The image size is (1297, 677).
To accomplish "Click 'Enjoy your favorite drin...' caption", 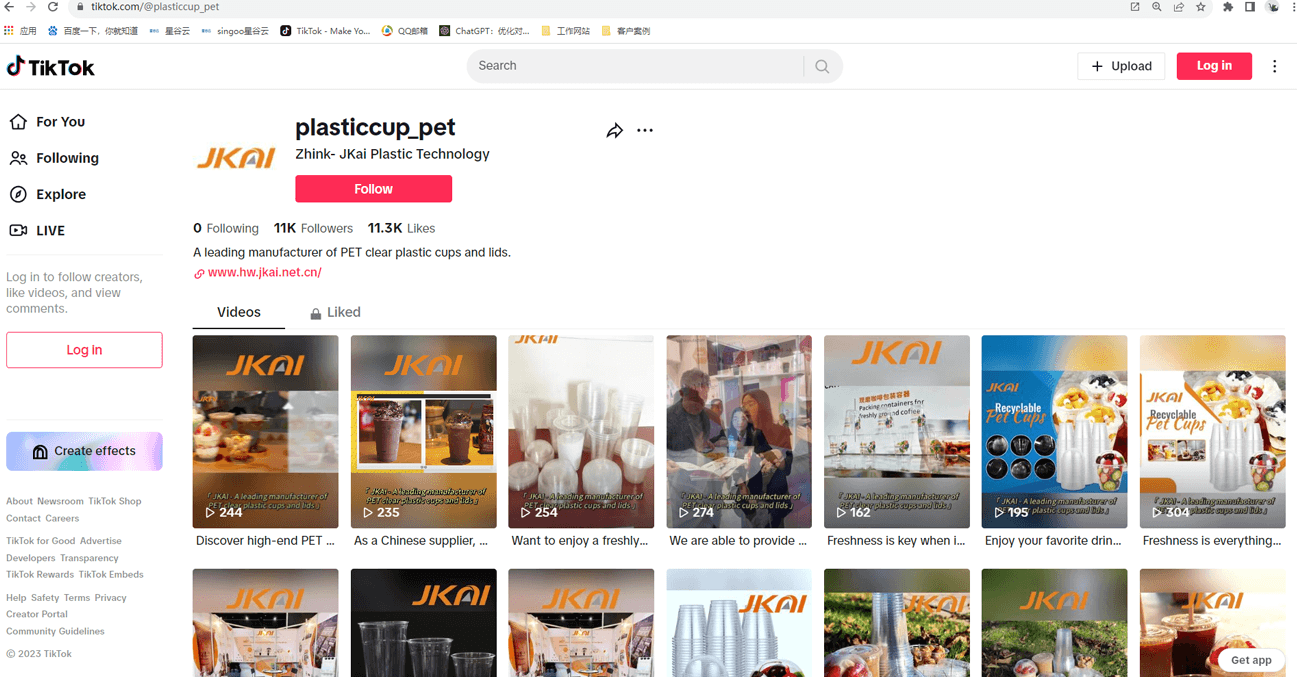I will [1053, 541].
